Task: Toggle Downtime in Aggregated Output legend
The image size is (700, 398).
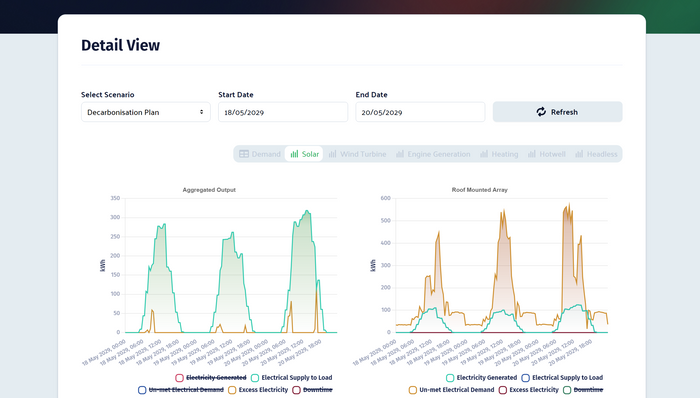Action: tap(312, 390)
